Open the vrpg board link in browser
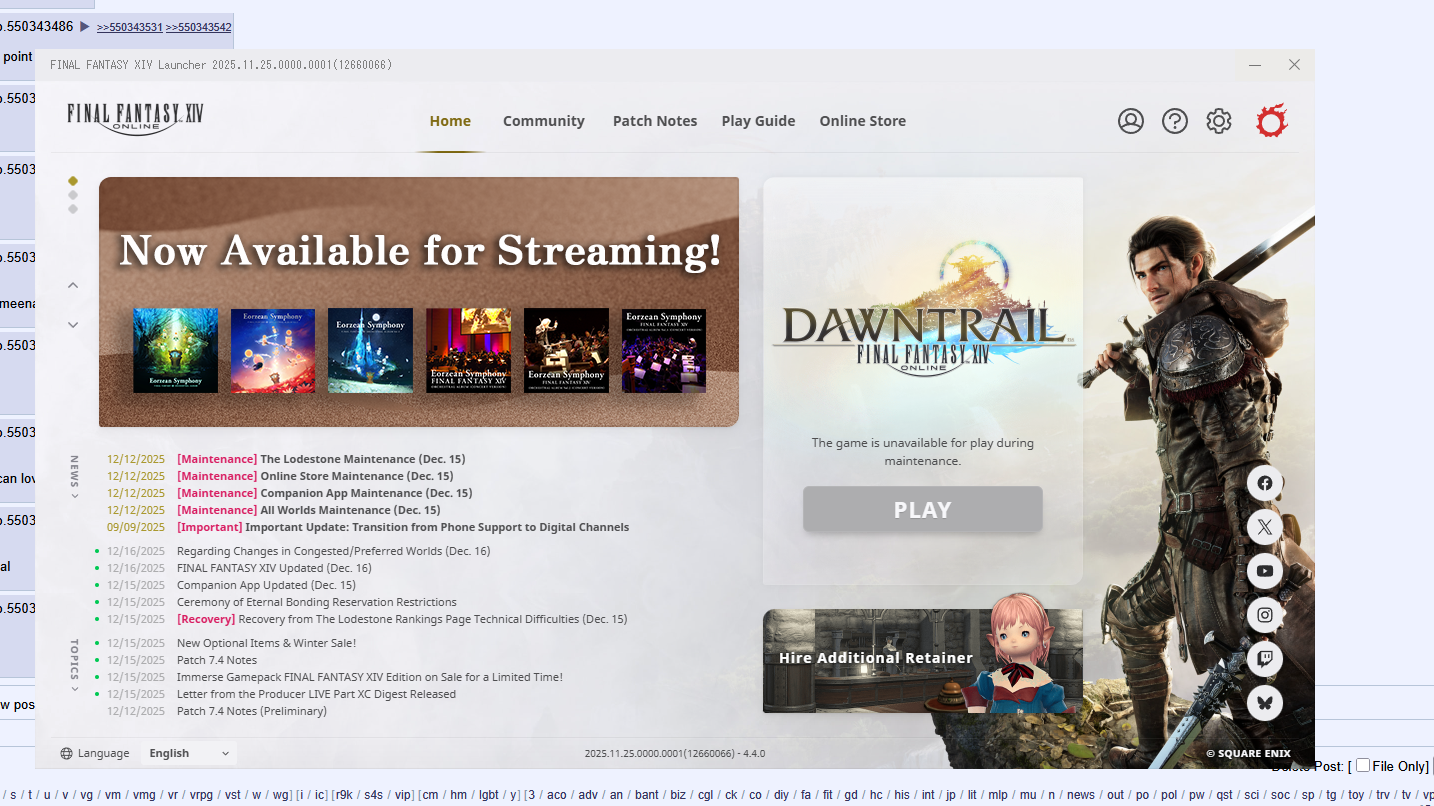The height and width of the screenshot is (806, 1434). [201, 795]
